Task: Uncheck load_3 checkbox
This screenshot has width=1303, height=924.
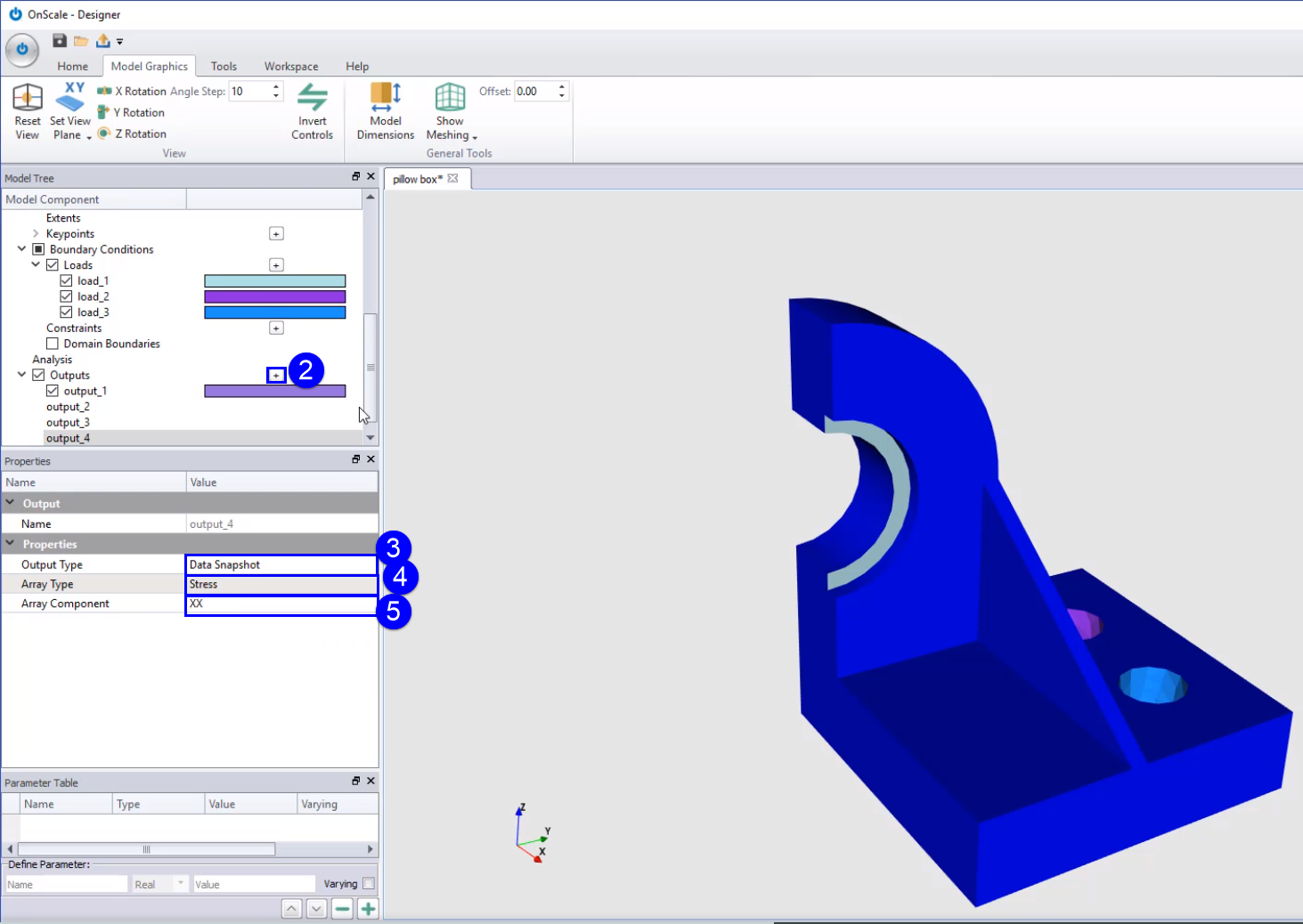Action: pyautogui.click(x=66, y=312)
